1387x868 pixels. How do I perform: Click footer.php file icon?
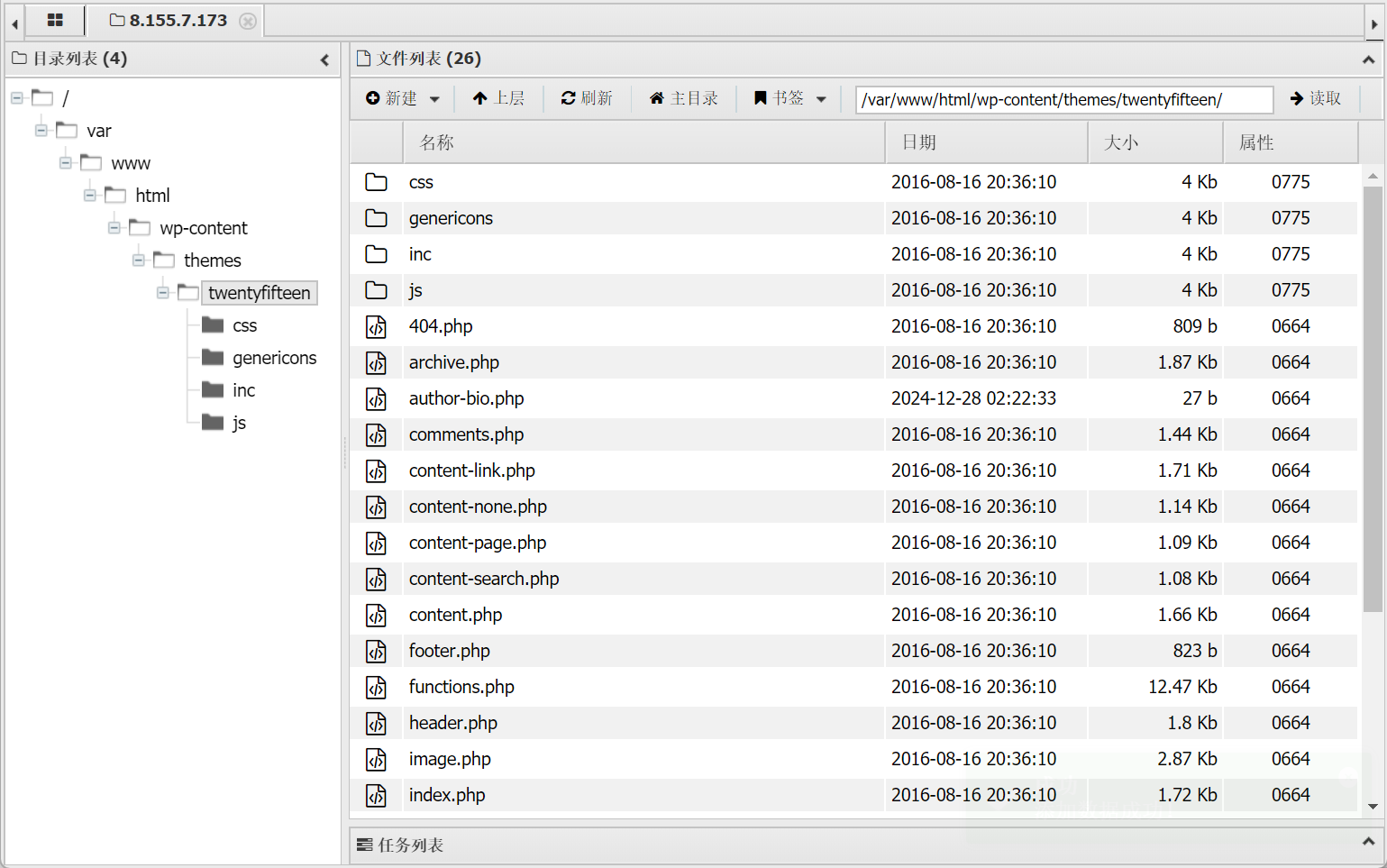pos(376,651)
